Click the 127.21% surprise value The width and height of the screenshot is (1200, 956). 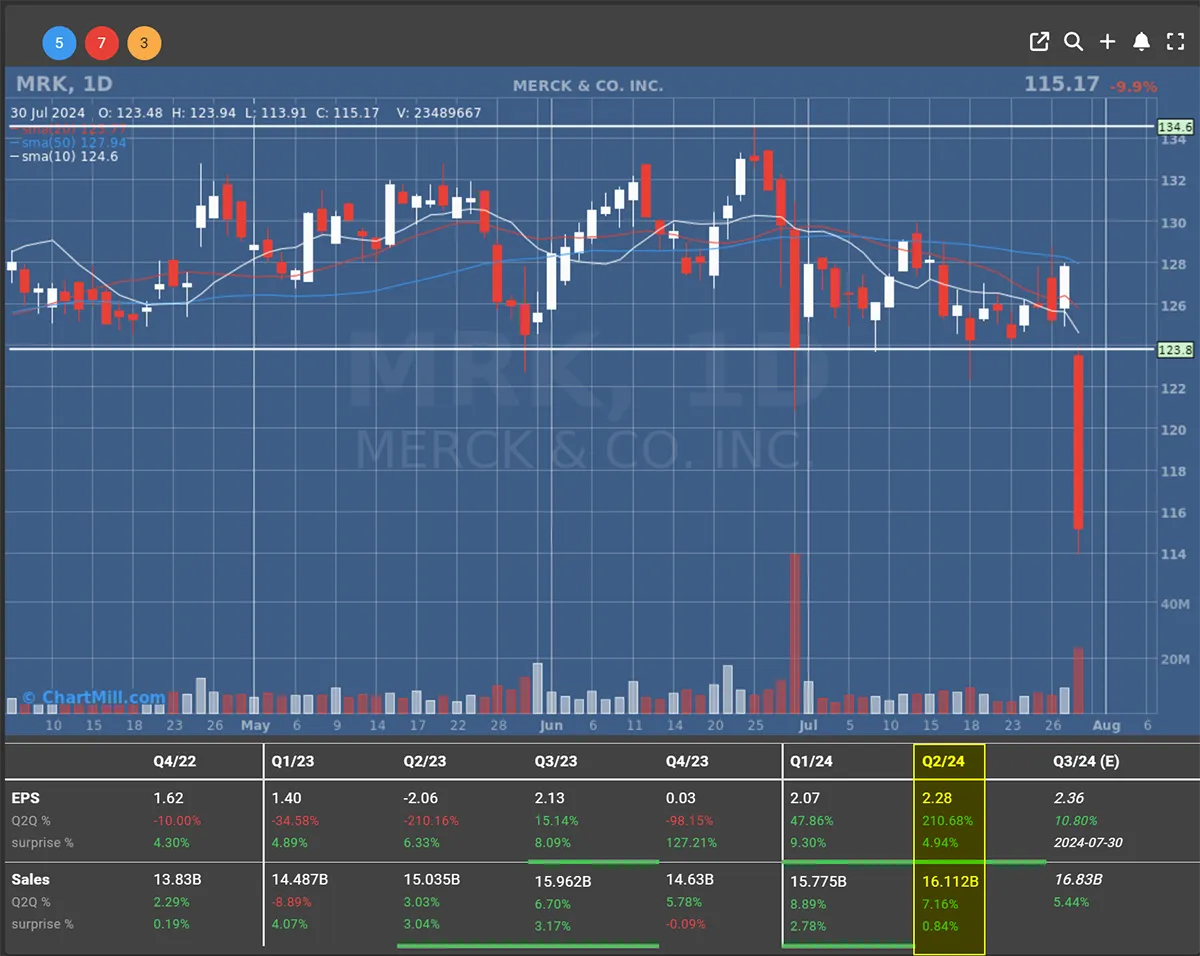(x=689, y=842)
